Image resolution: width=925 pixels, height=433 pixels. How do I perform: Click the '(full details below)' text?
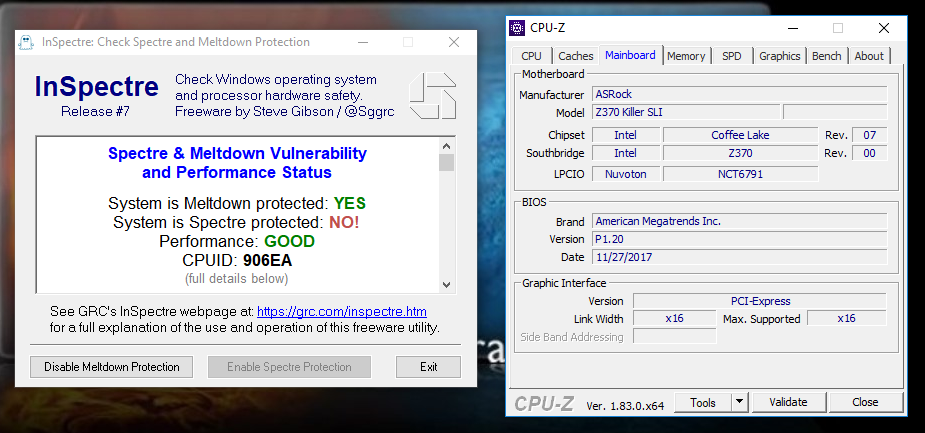coord(237,278)
